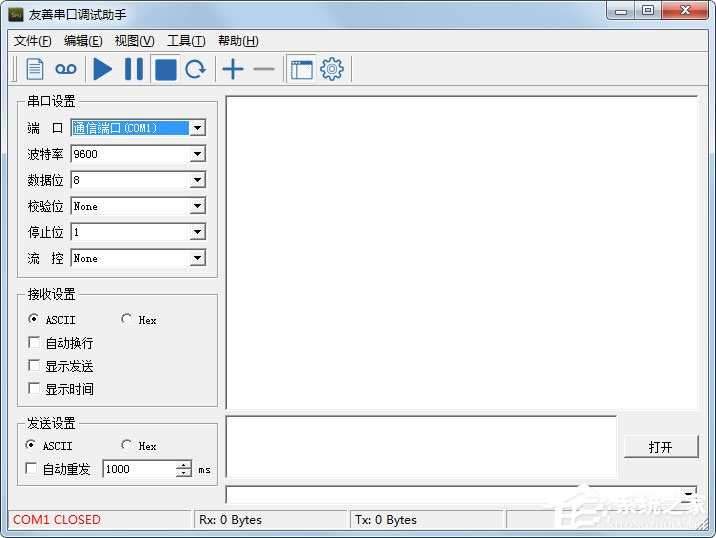Toggle the 显示时间 checkbox
Screen dimensions: 716x538
(x=35, y=389)
